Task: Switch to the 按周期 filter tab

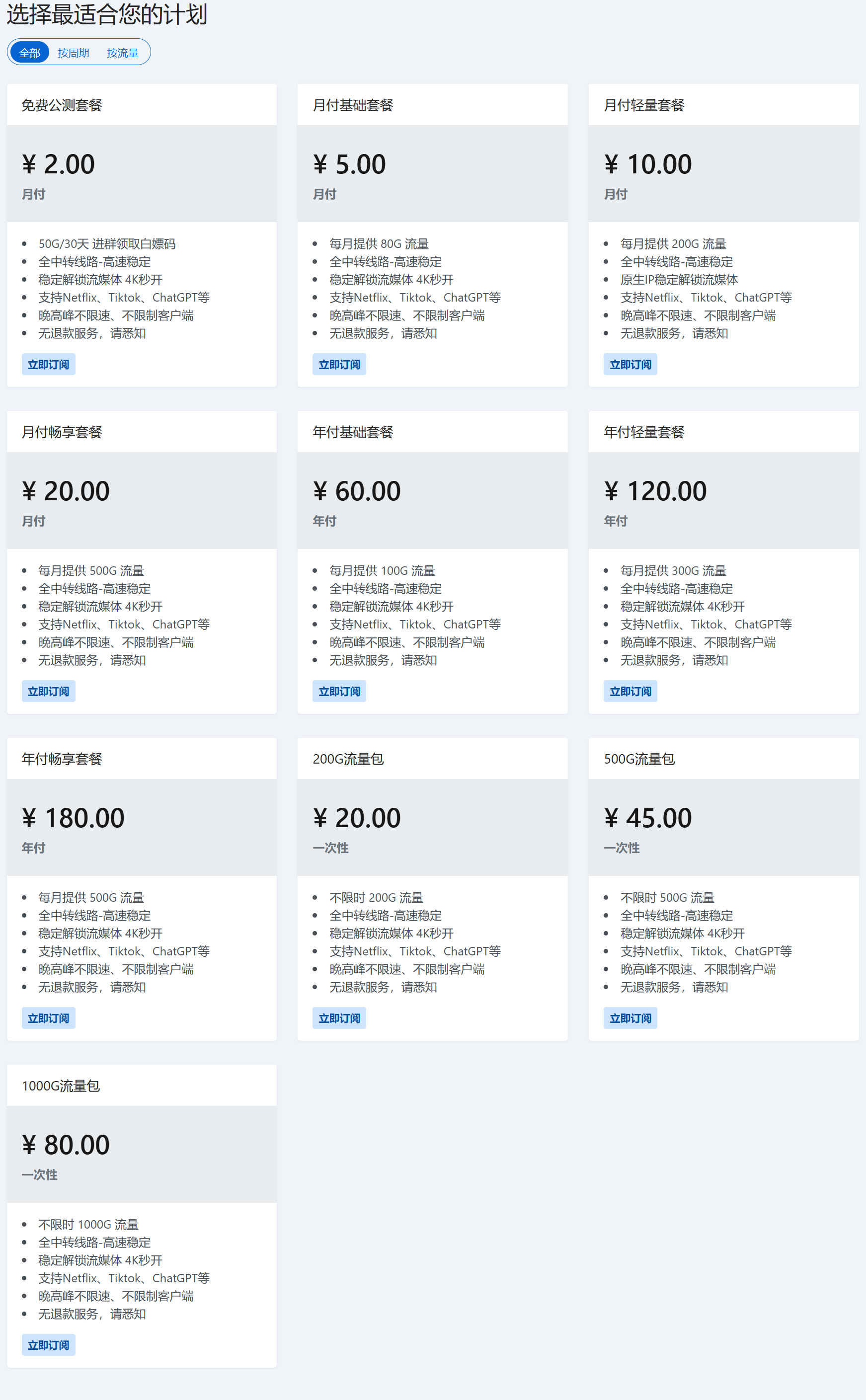Action: point(74,53)
